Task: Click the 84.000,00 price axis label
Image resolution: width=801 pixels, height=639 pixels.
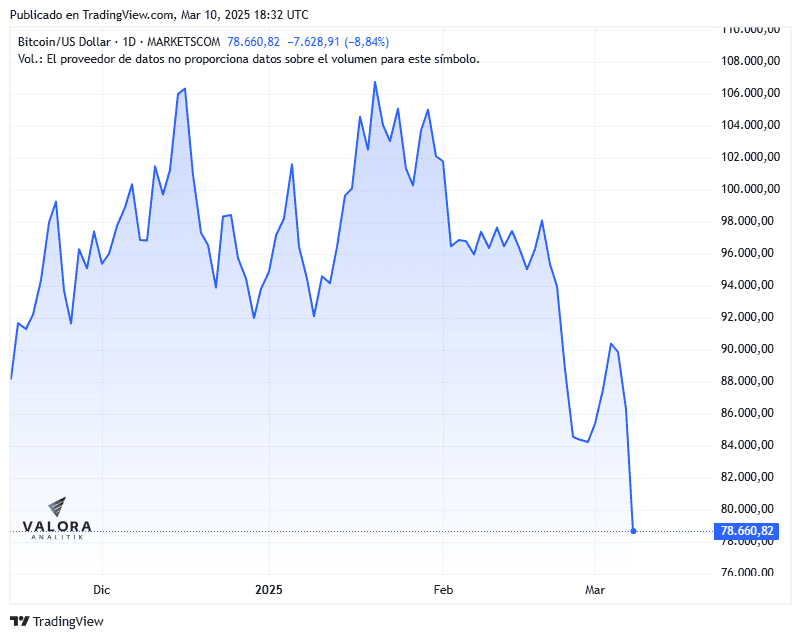Action: click(747, 445)
